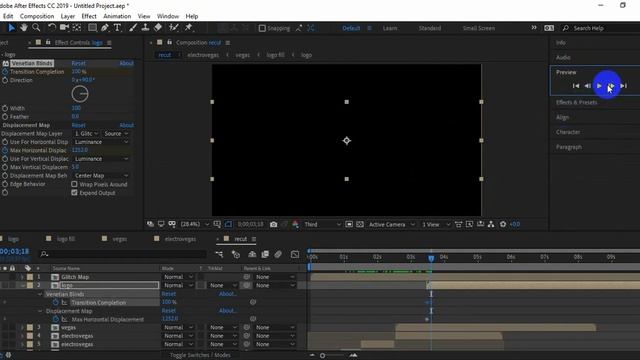Click the Motion Blur enable icon in timeline
This screenshot has height=360, width=640.
coord(278,254)
